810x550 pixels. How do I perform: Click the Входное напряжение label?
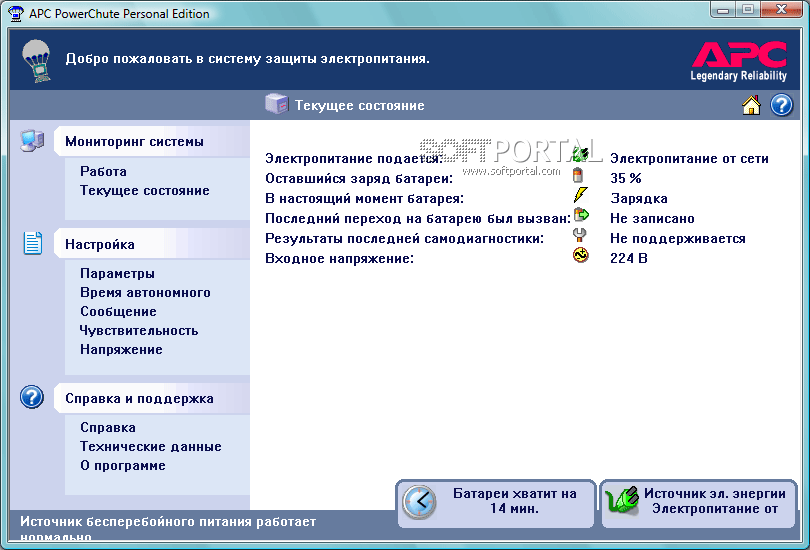pos(339,258)
